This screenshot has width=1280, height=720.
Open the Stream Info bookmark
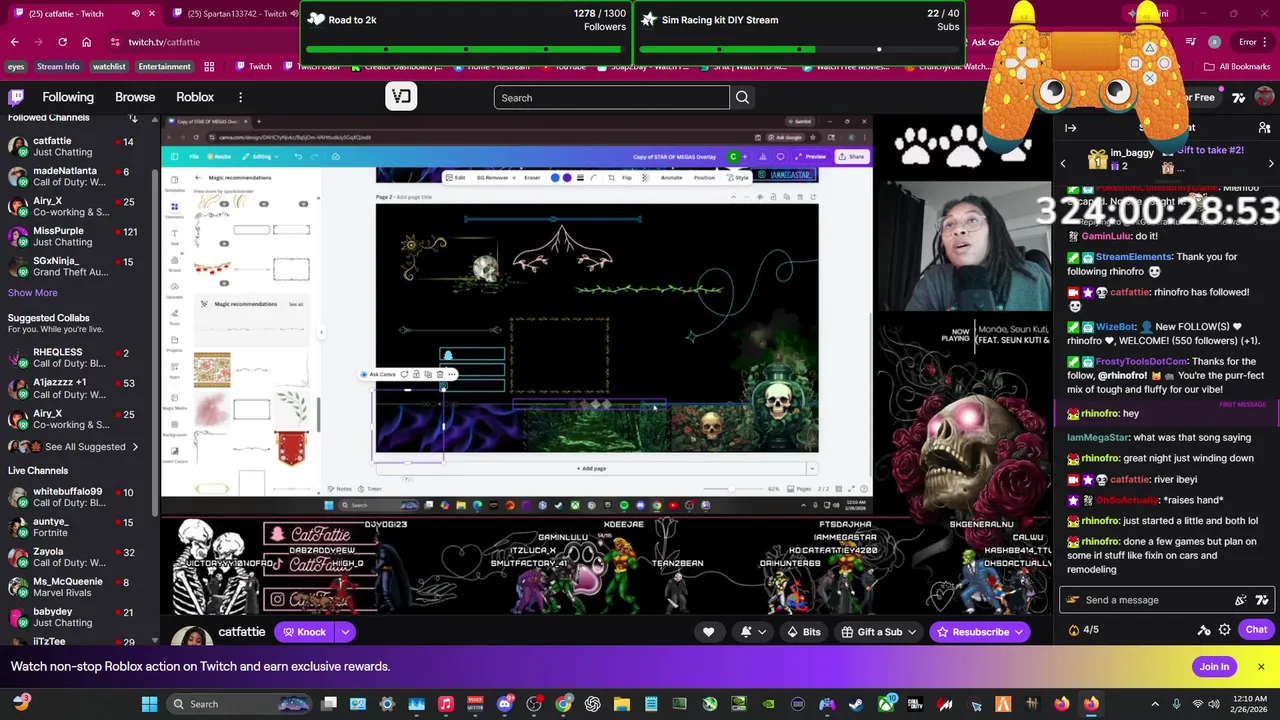58,67
